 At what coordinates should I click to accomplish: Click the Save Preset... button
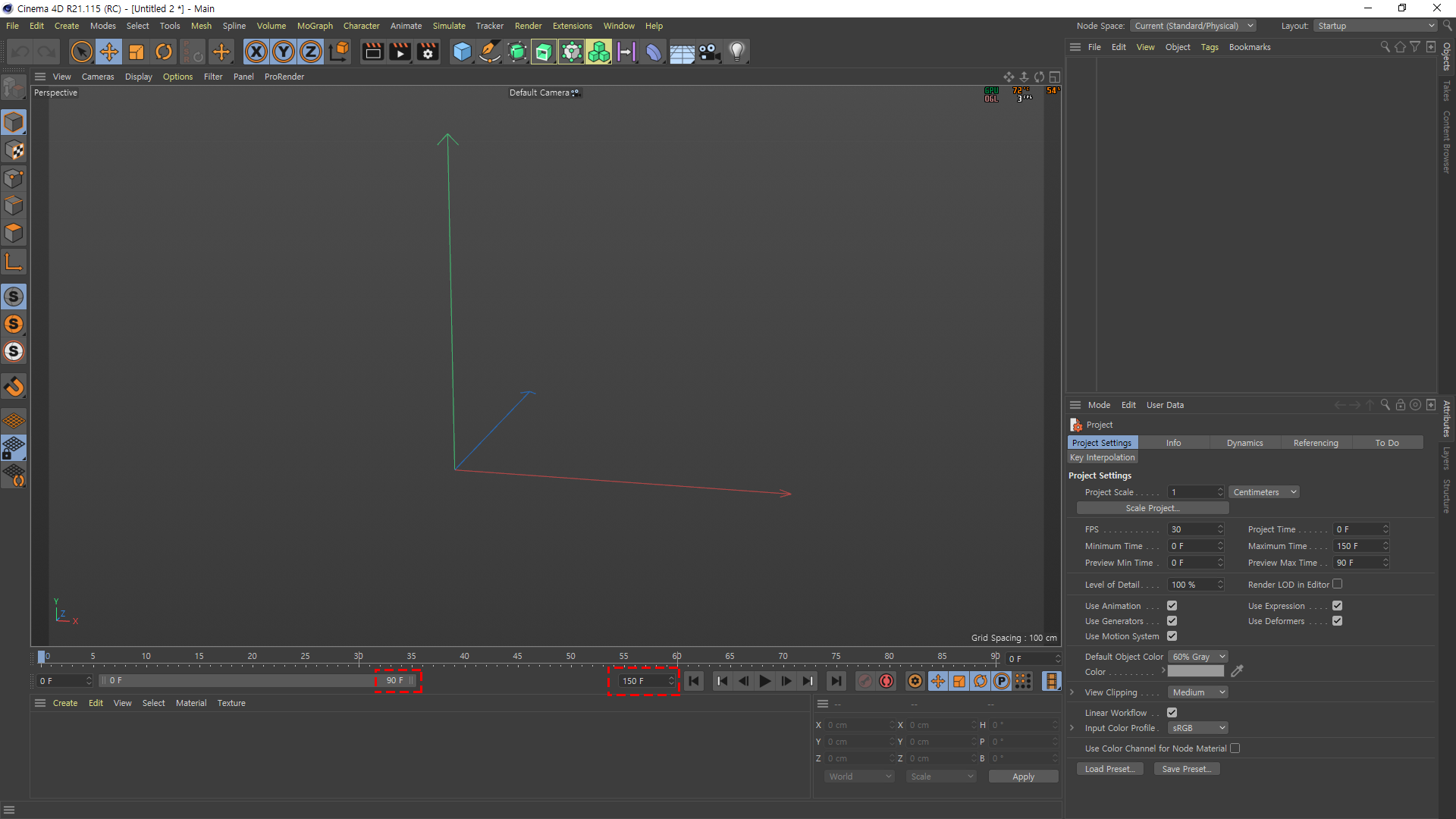click(1187, 769)
